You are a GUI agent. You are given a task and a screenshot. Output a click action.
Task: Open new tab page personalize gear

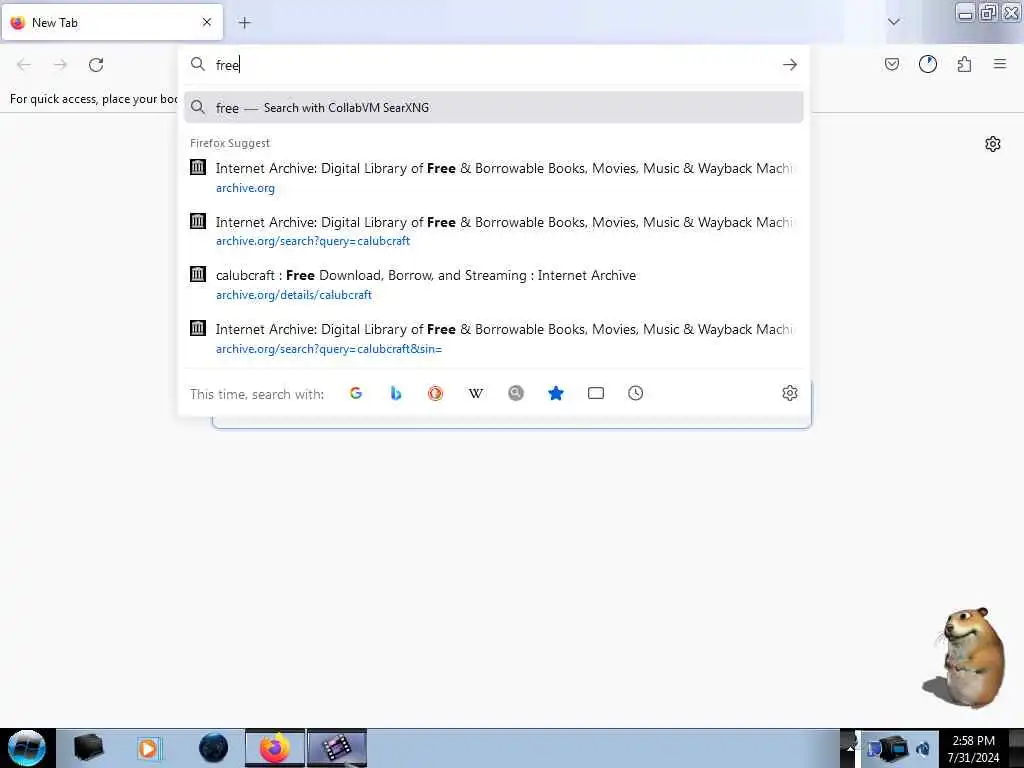point(993,144)
